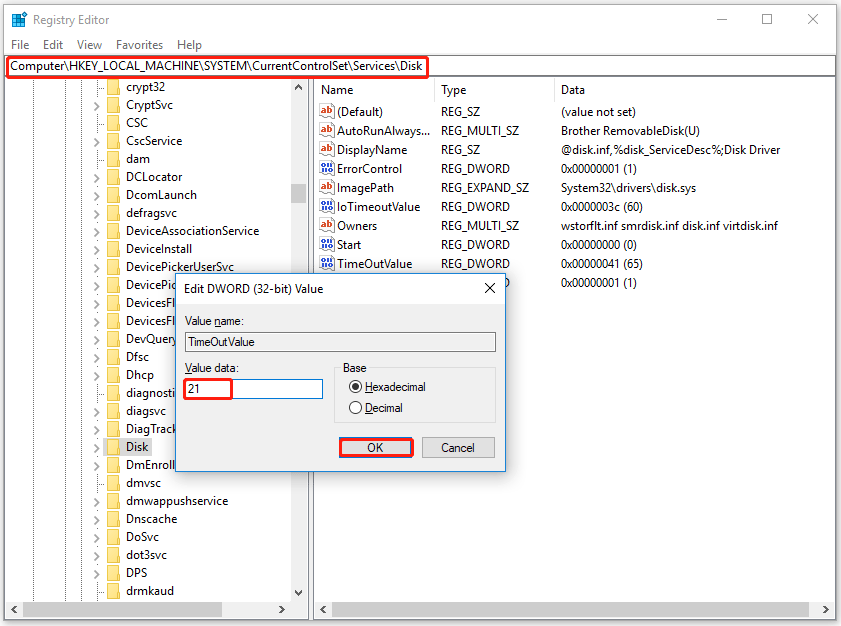Click the tree pane horizontal scrollbar thumb
Image resolution: width=841 pixels, height=626 pixels.
click(122, 609)
